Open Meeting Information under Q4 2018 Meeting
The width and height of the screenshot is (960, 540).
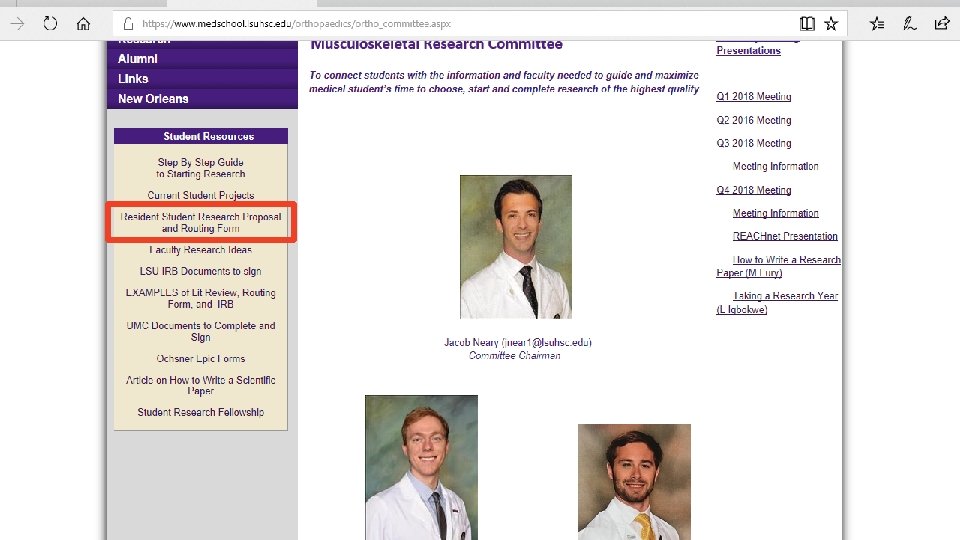pos(776,213)
